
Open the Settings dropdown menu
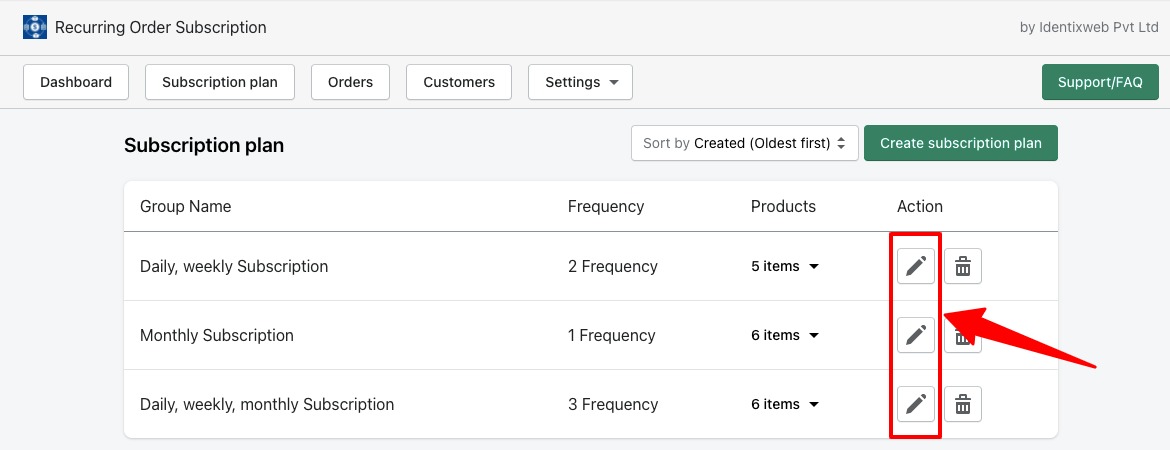click(x=581, y=82)
